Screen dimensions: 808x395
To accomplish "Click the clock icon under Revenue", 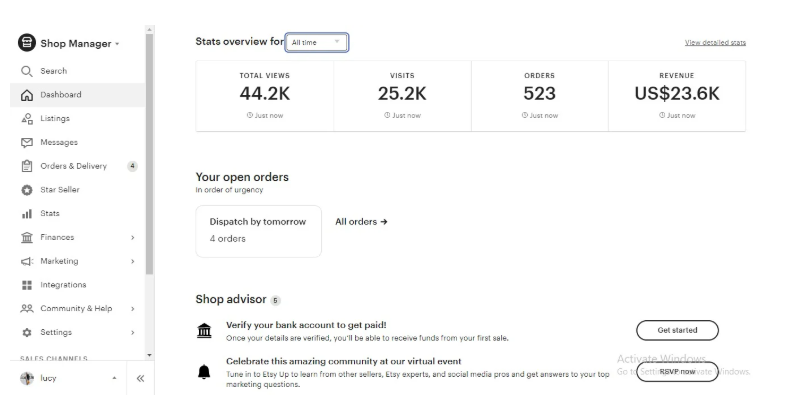I will (x=662, y=115).
